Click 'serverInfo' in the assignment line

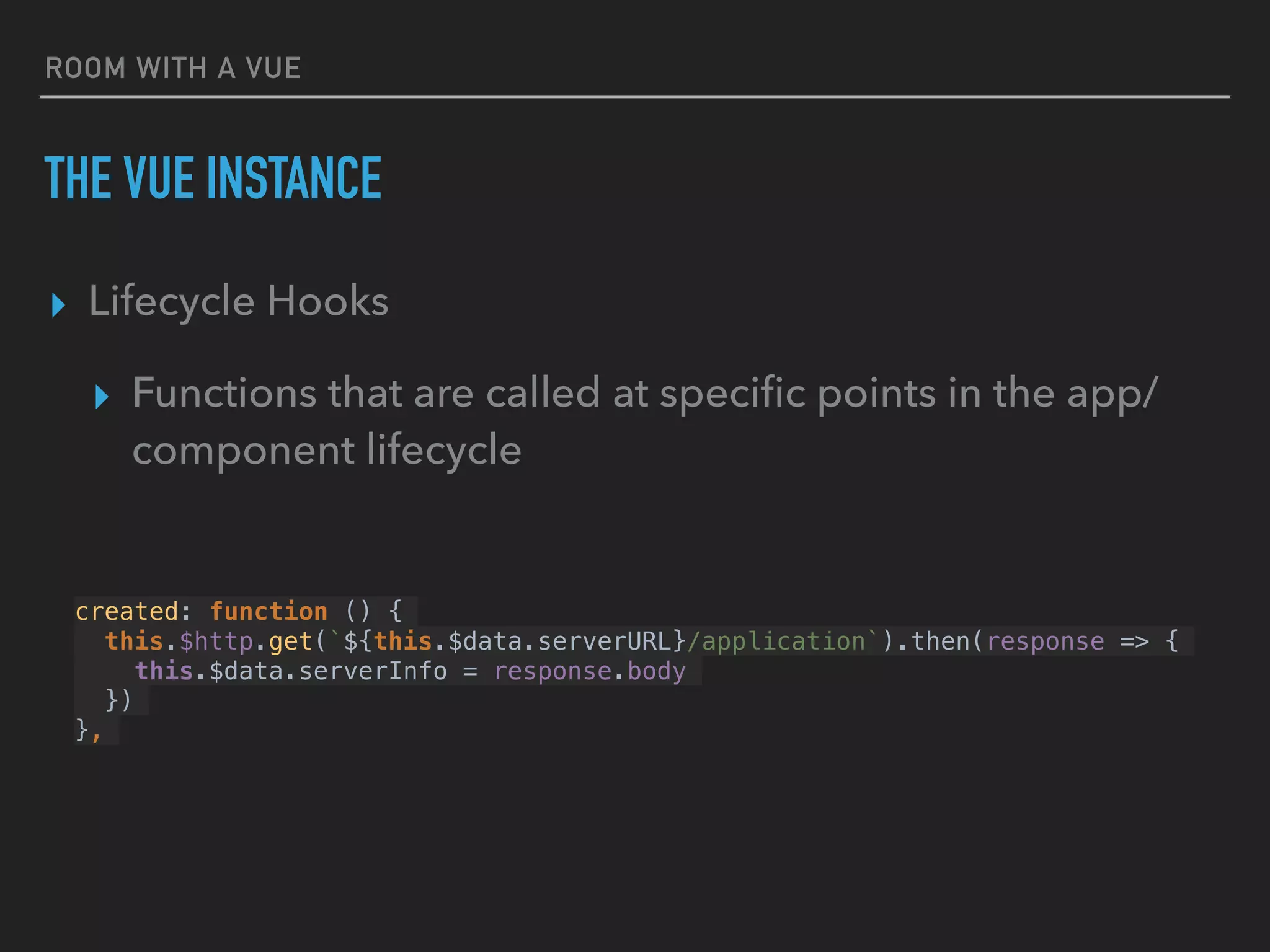[373, 671]
